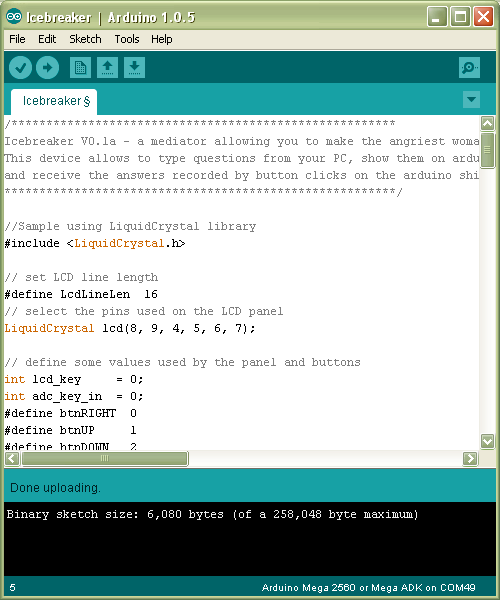
Task: Click 'Arduino Mega 2560 or Mega ADK on COM49'
Action: pos(368,588)
